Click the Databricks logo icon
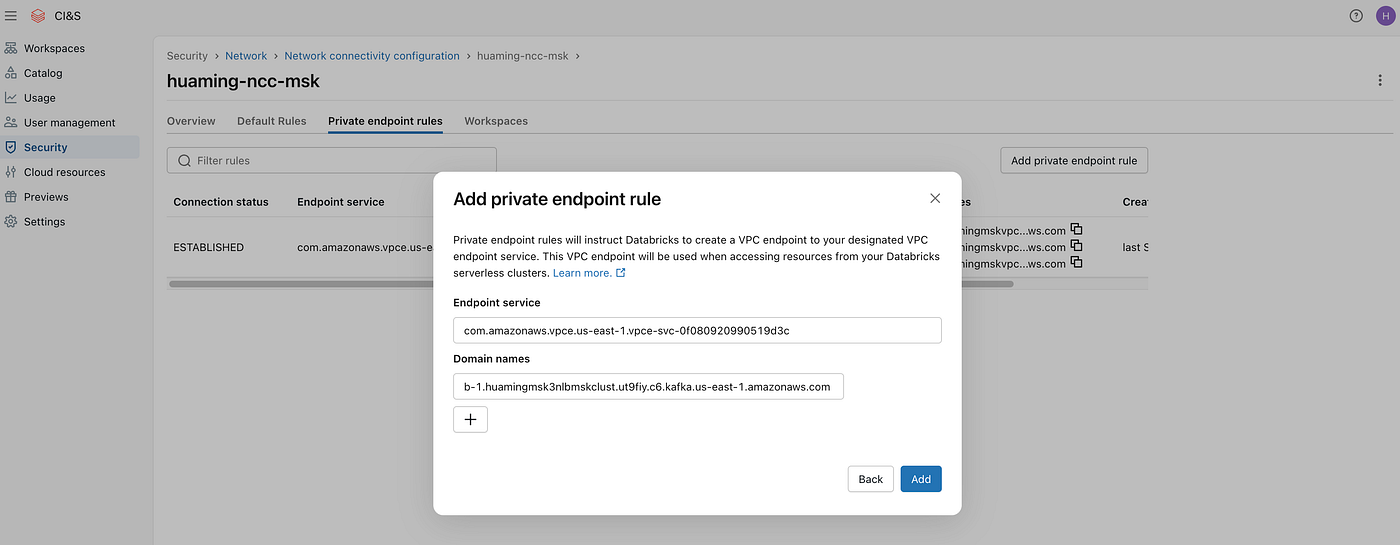Image resolution: width=1400 pixels, height=545 pixels. click(38, 15)
